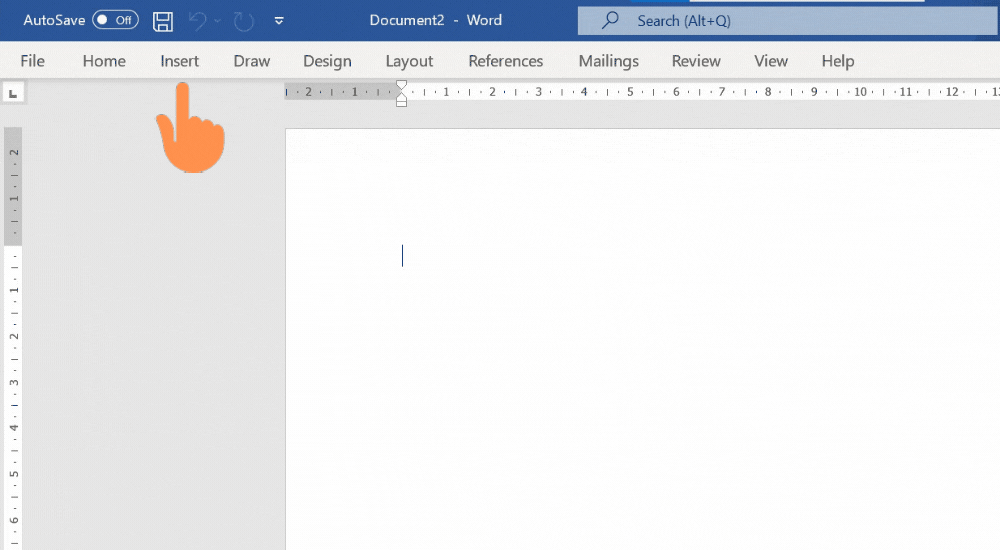Open the File menu

pos(32,61)
